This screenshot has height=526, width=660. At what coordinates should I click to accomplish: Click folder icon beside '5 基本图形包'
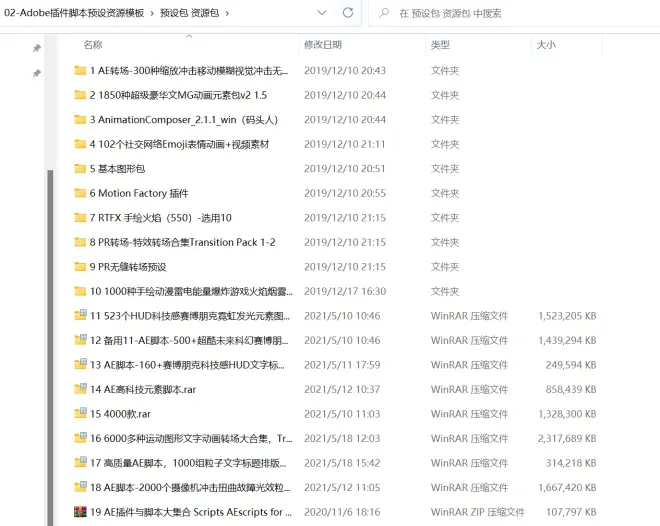(x=80, y=168)
